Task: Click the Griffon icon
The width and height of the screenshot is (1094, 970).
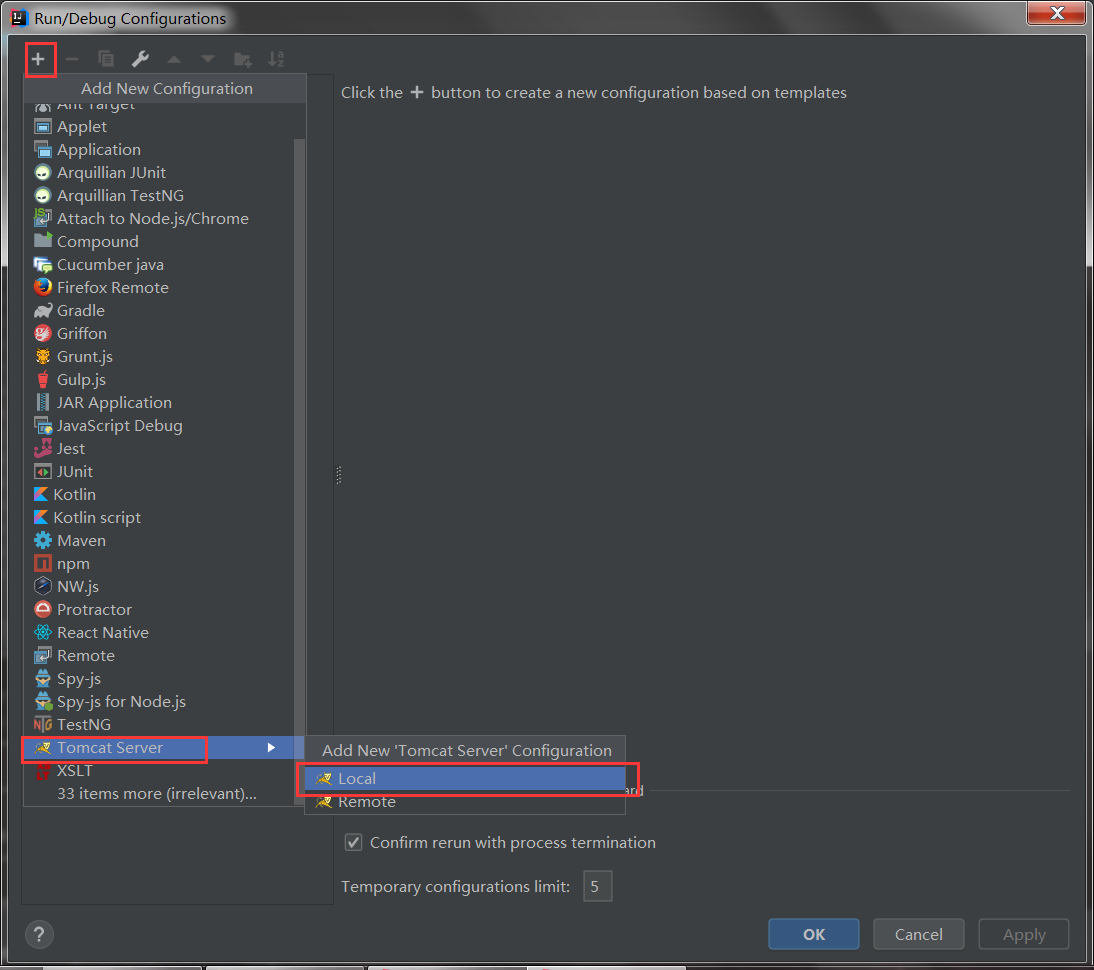Action: 43,334
